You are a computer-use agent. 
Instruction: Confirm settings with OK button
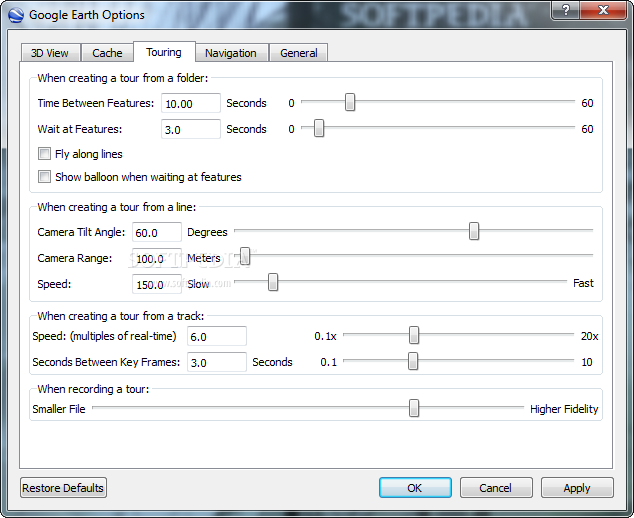point(415,488)
